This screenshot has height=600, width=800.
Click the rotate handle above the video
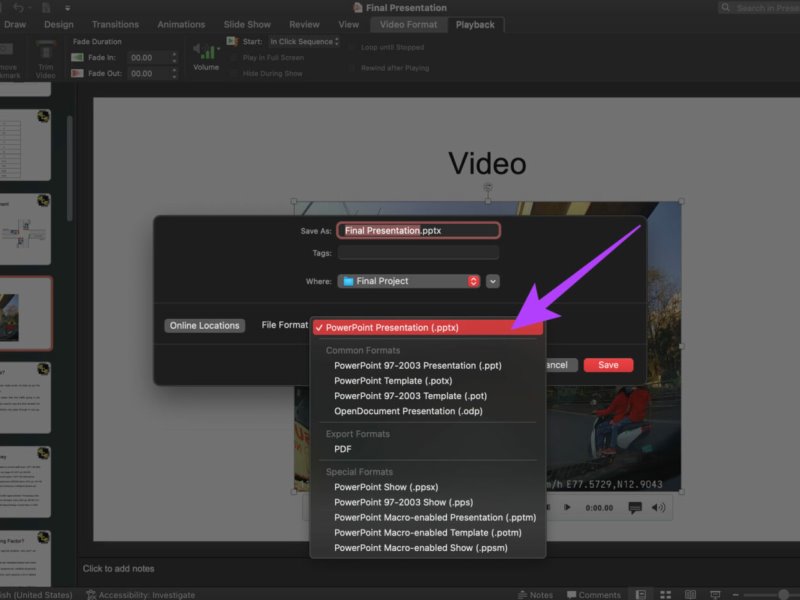[x=488, y=188]
